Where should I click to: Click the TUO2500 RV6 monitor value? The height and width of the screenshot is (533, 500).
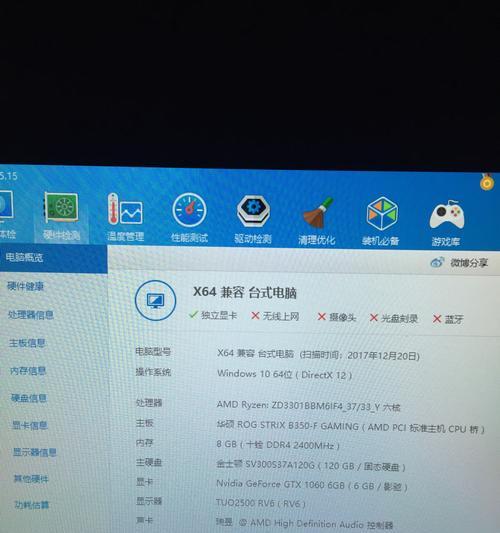coord(261,503)
